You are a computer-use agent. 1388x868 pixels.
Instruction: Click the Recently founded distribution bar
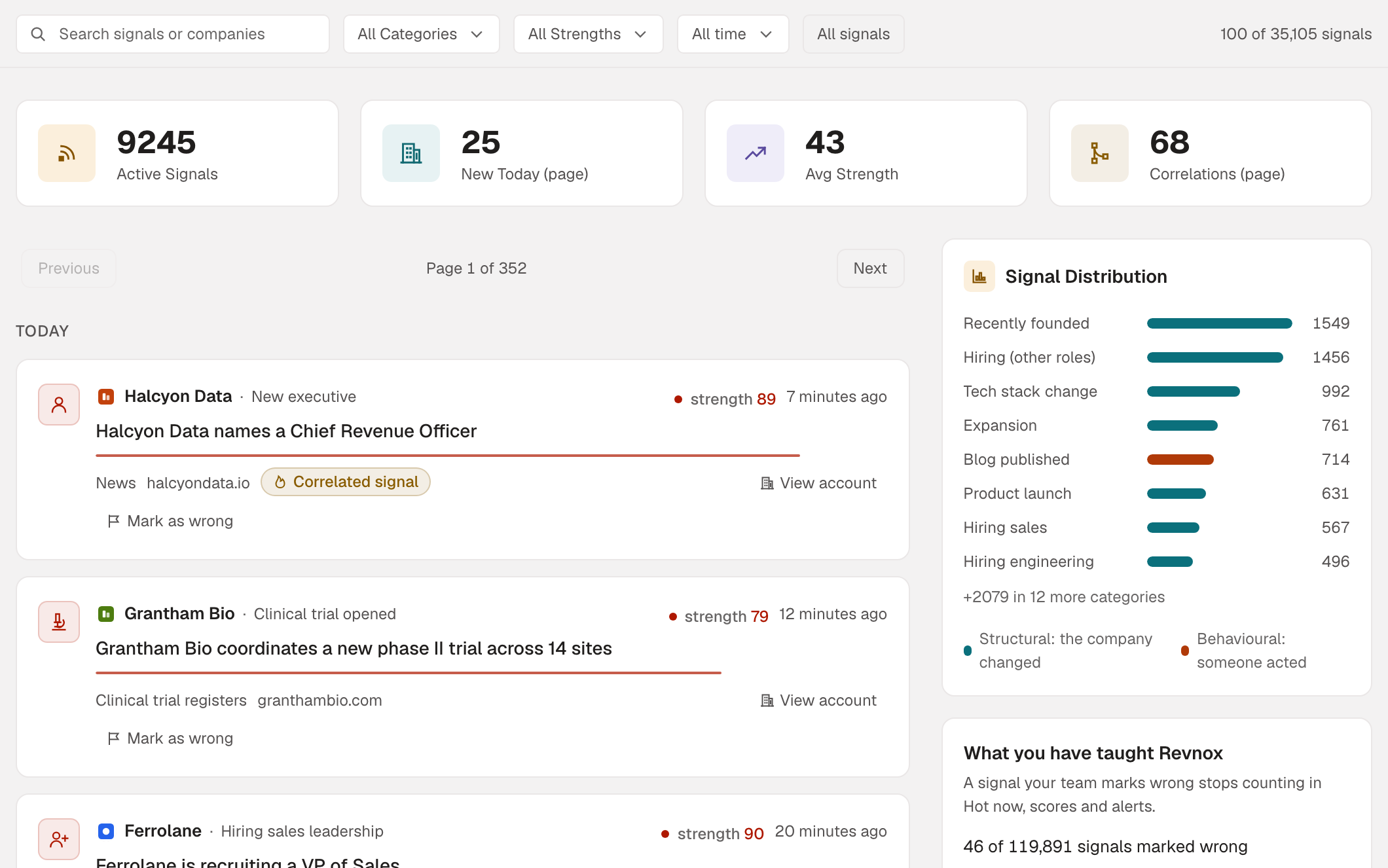pyautogui.click(x=1219, y=323)
